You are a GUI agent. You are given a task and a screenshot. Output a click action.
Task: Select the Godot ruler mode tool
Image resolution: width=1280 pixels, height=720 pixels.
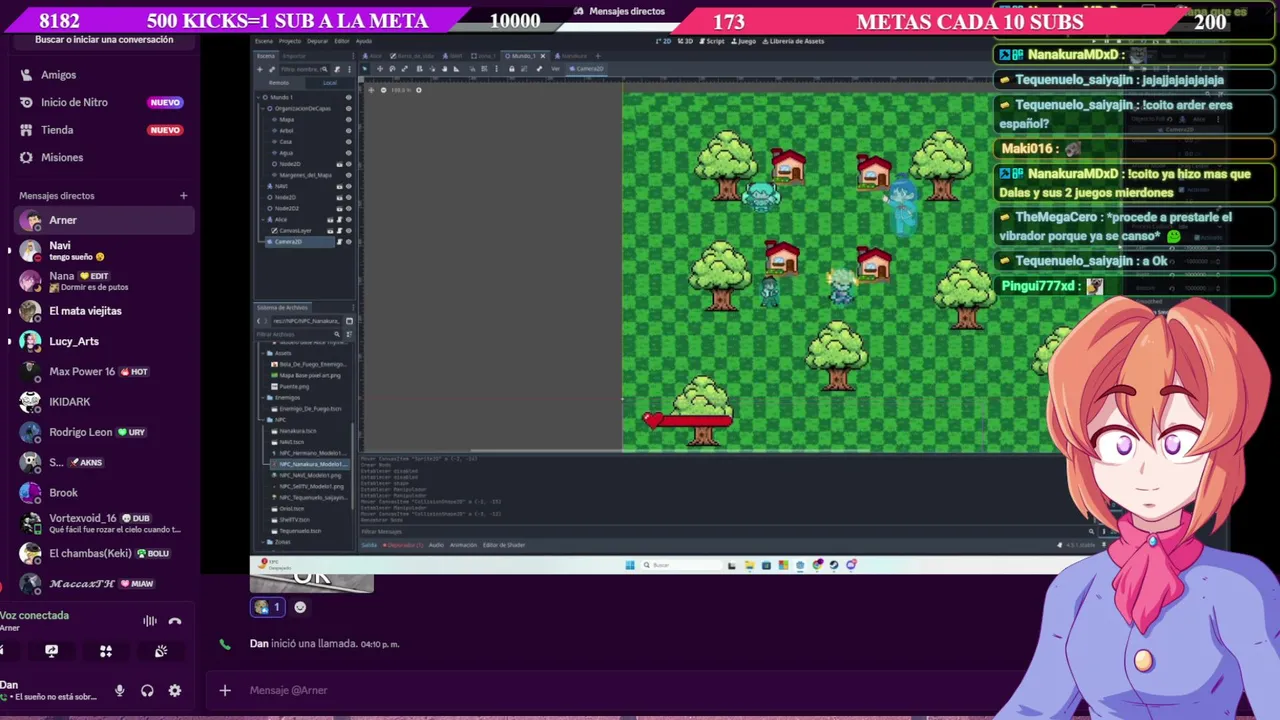(456, 69)
